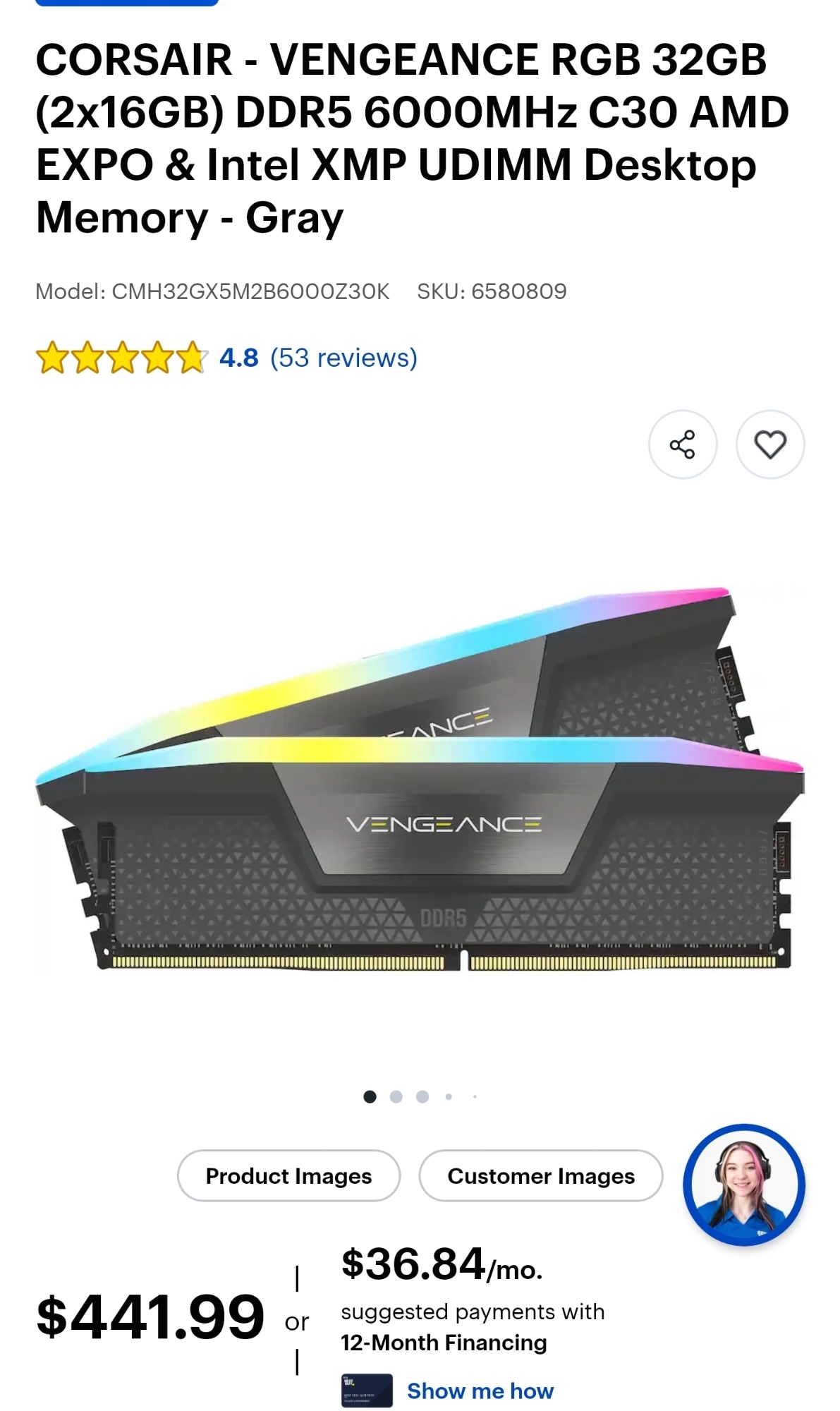840x1411 pixels.
Task: Select the Product Images tab
Action: click(288, 1175)
